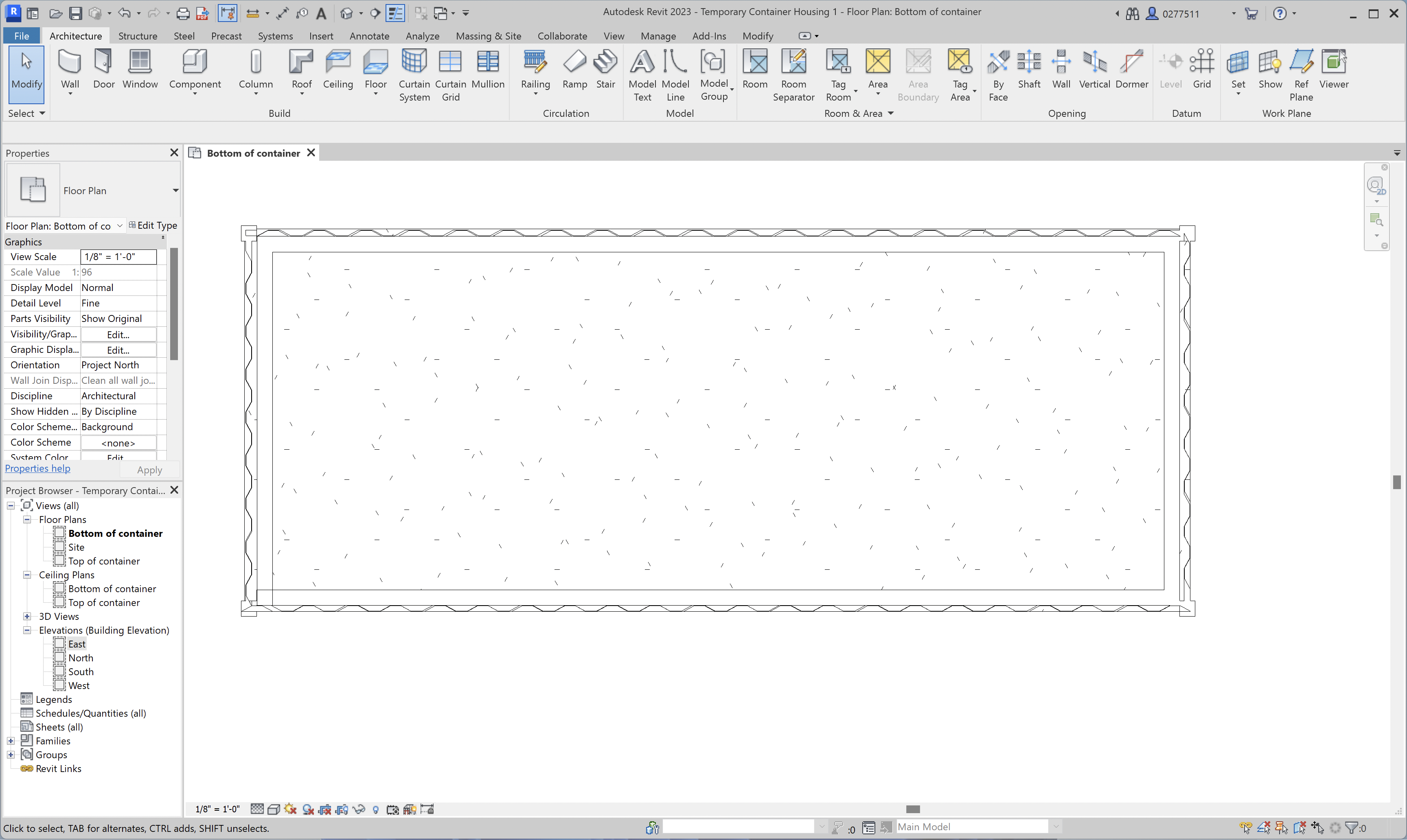Viewport: 1407px width, 840px height.
Task: Open the Floor Plan view instance dropdown
Action: (119, 226)
